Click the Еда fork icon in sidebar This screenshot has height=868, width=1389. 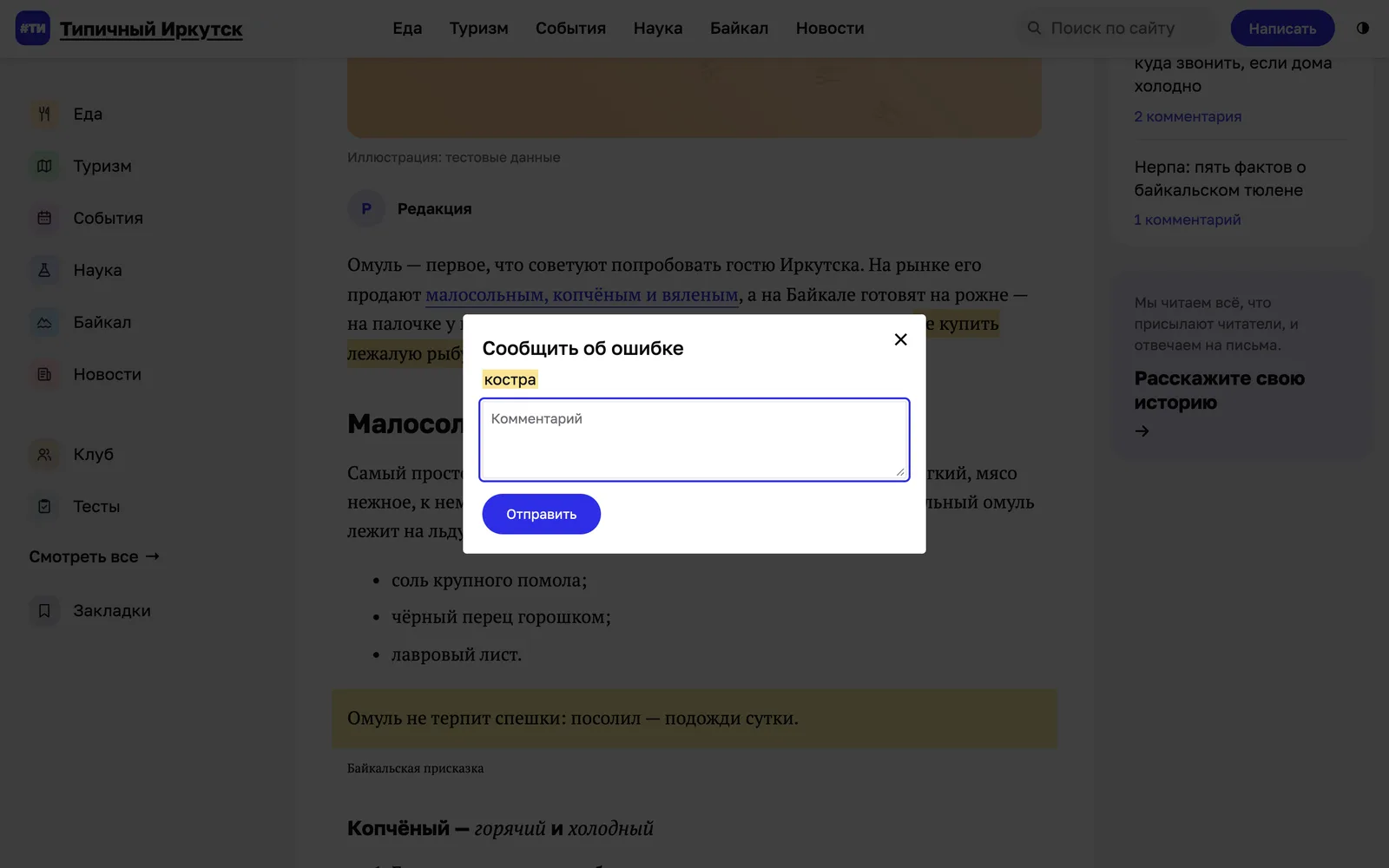(44, 114)
